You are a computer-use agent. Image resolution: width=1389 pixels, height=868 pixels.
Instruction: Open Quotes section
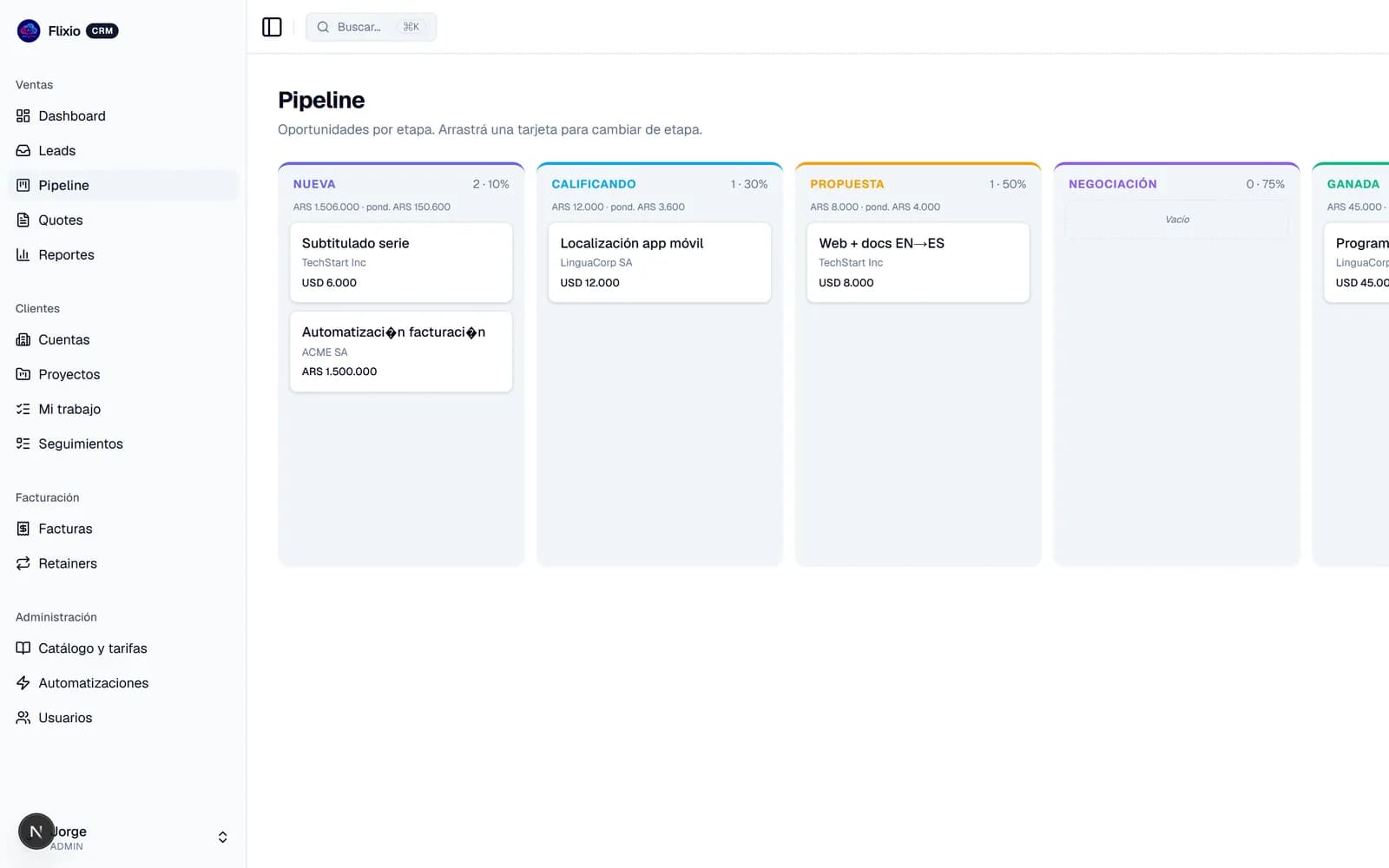pyautogui.click(x=122, y=220)
